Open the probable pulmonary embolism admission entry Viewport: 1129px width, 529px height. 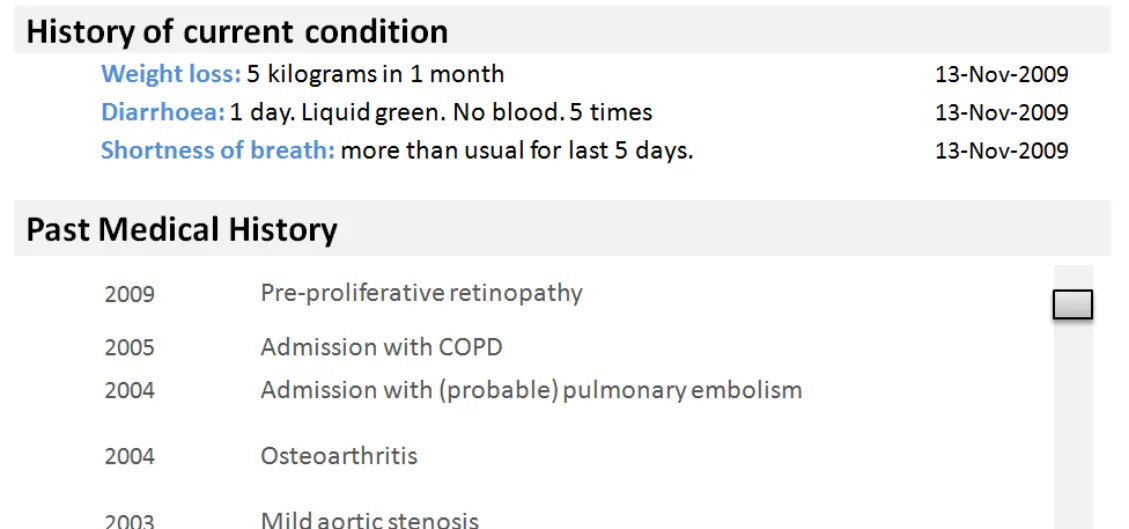(x=531, y=389)
